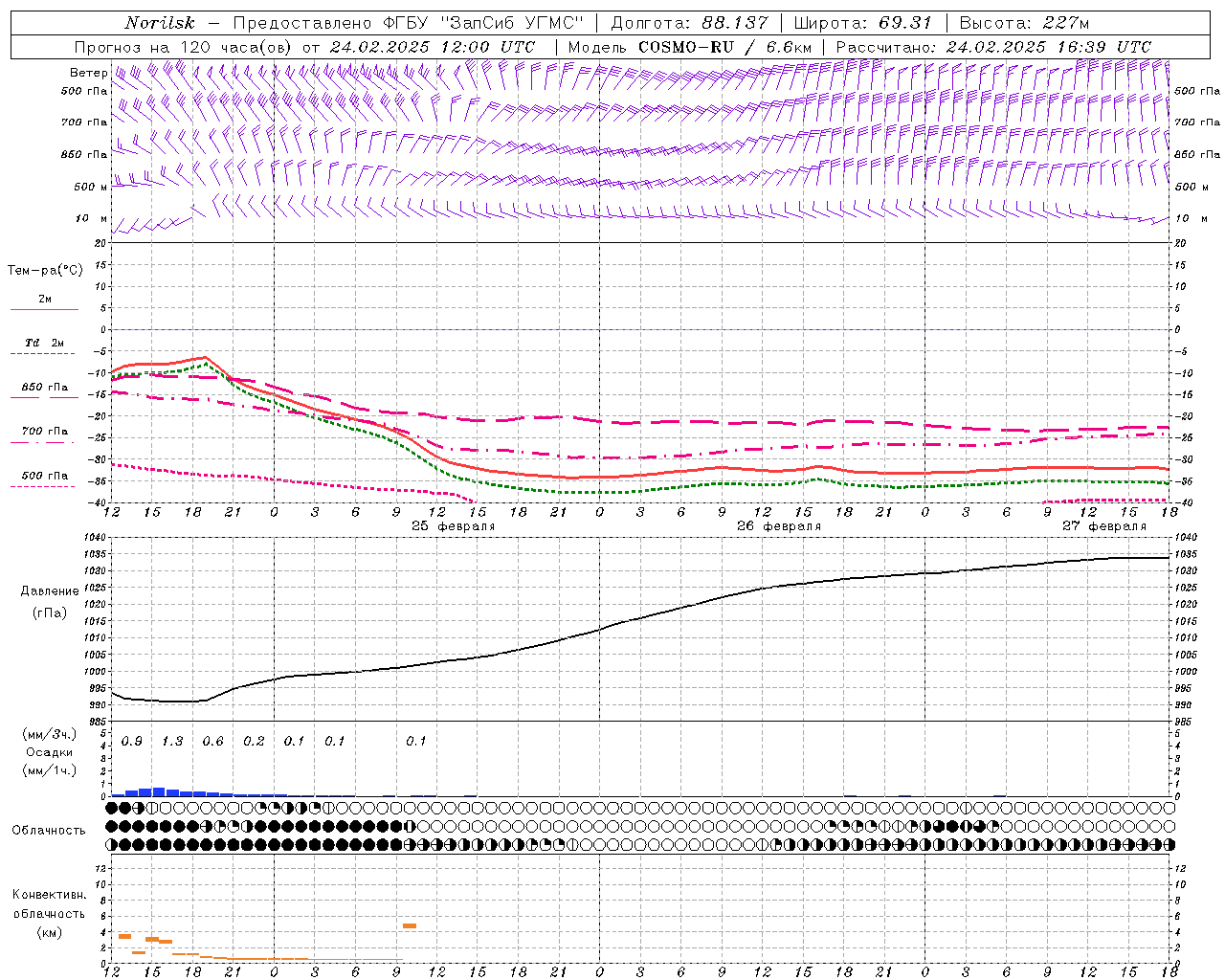Select the longitude value 88.137

(x=733, y=23)
